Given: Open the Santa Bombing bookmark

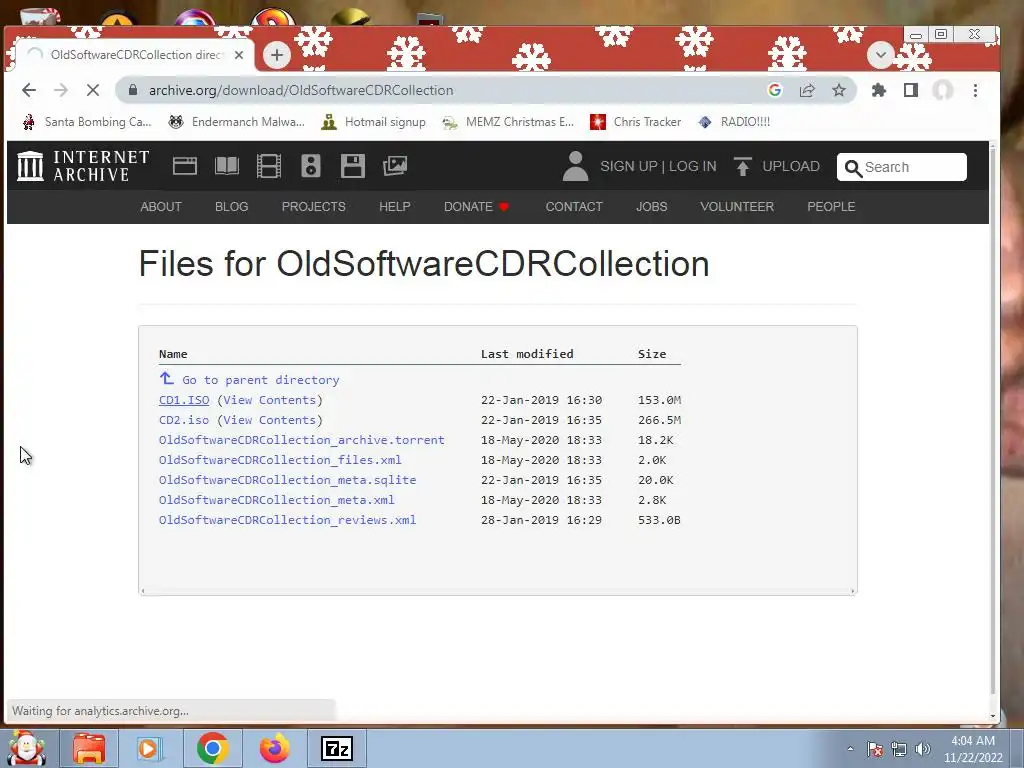Looking at the screenshot, I should [x=86, y=122].
